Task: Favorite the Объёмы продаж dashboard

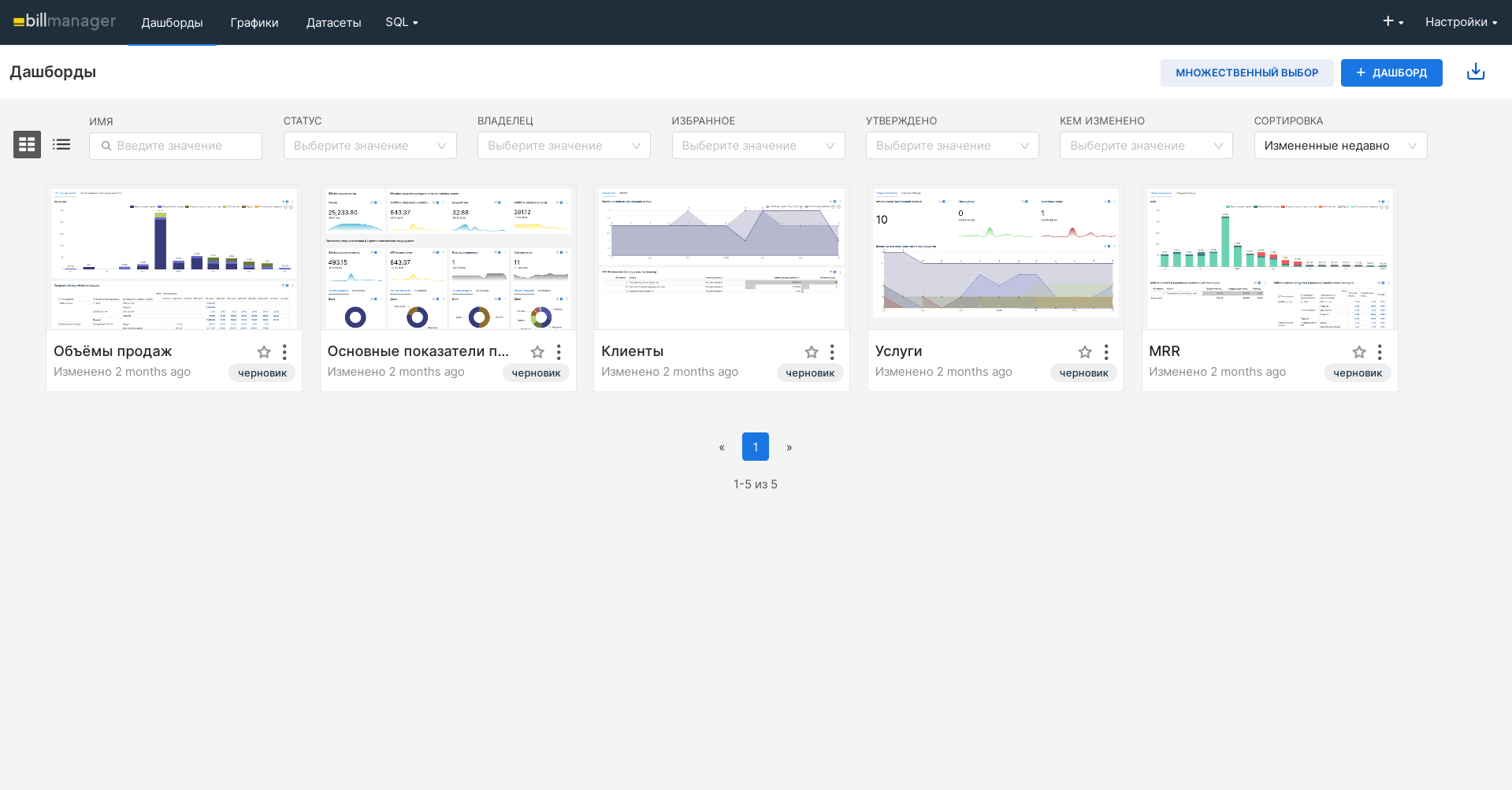Action: point(264,352)
